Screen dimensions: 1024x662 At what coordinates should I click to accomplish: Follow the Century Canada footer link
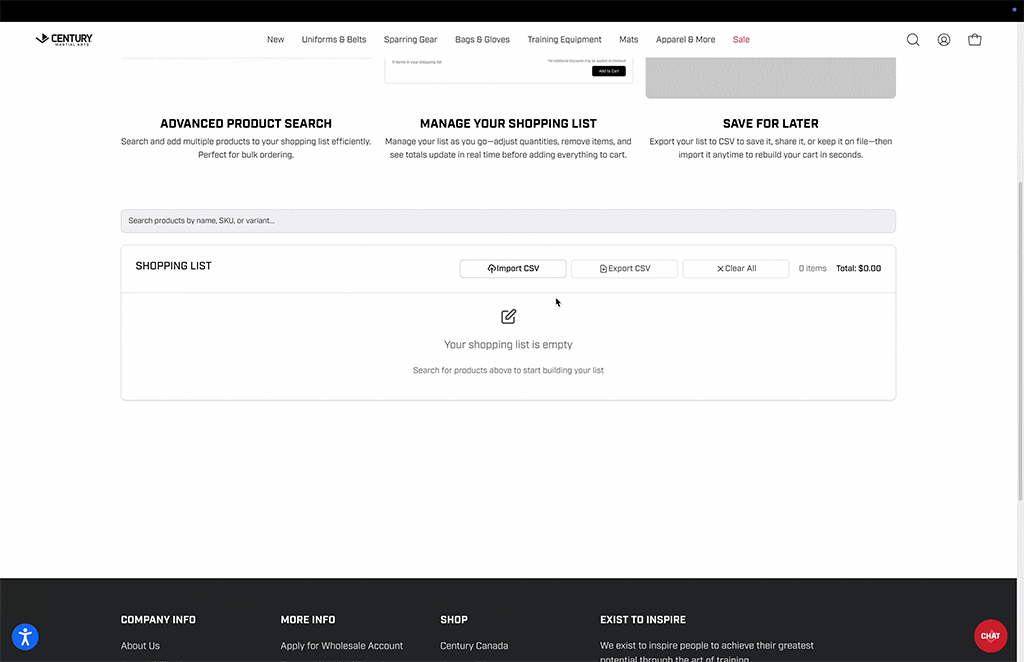click(474, 646)
